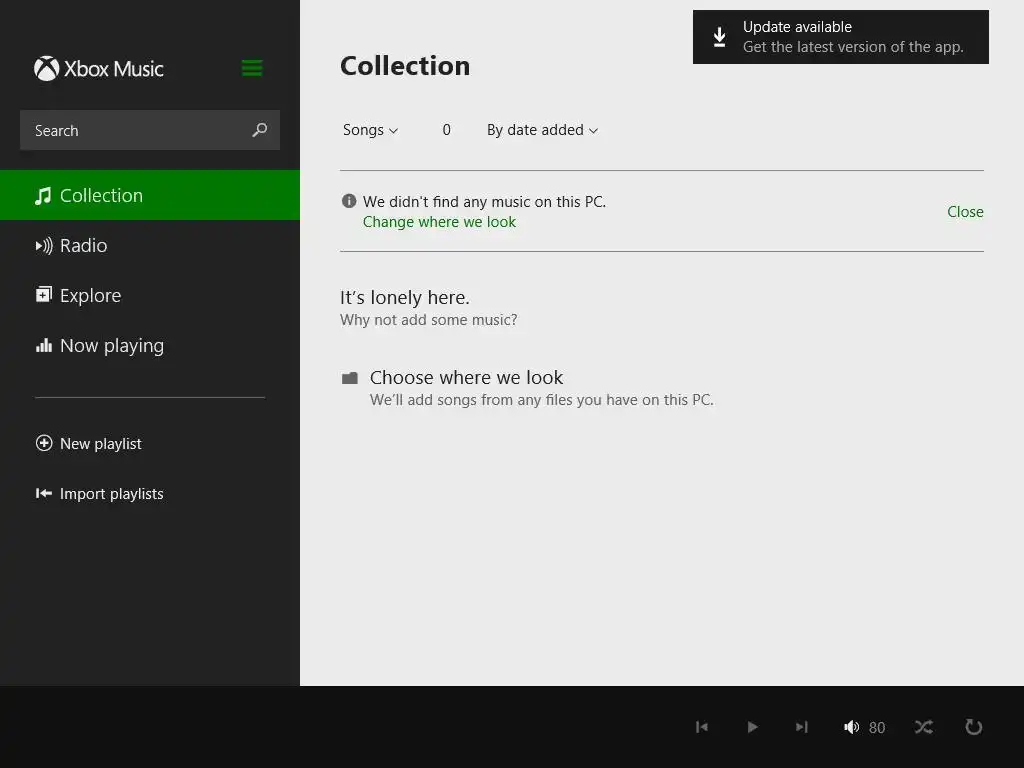1024x768 pixels.
Task: Click the volume value 80
Action: tap(876, 728)
